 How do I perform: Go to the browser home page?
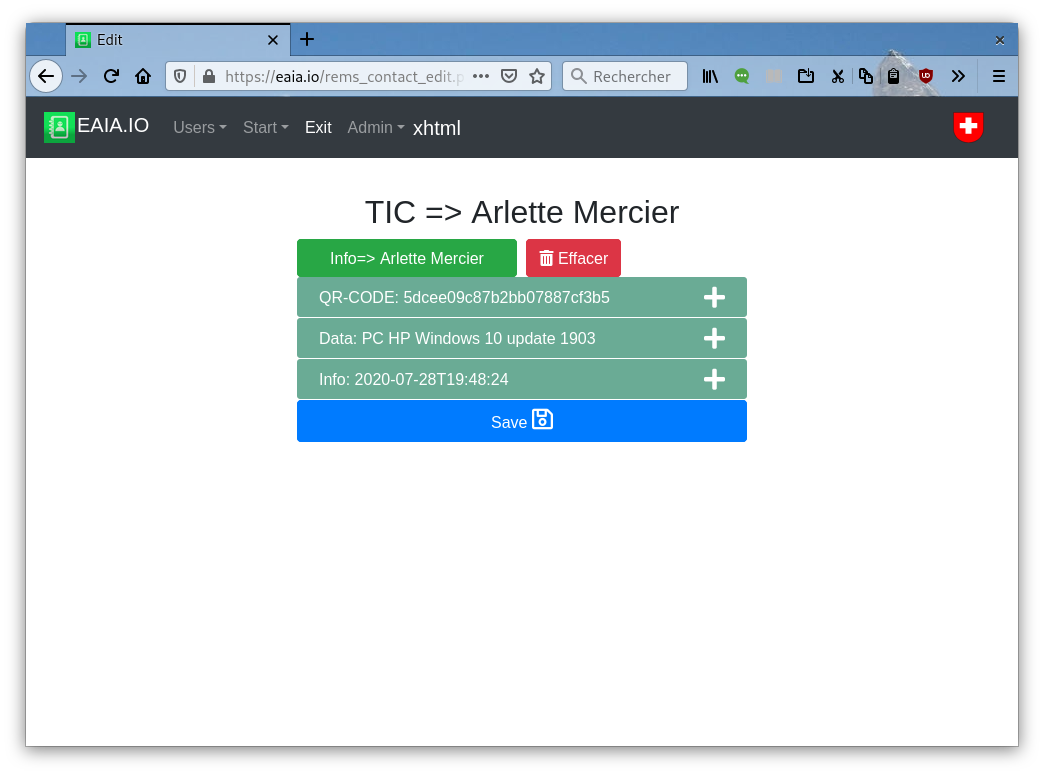(x=143, y=76)
